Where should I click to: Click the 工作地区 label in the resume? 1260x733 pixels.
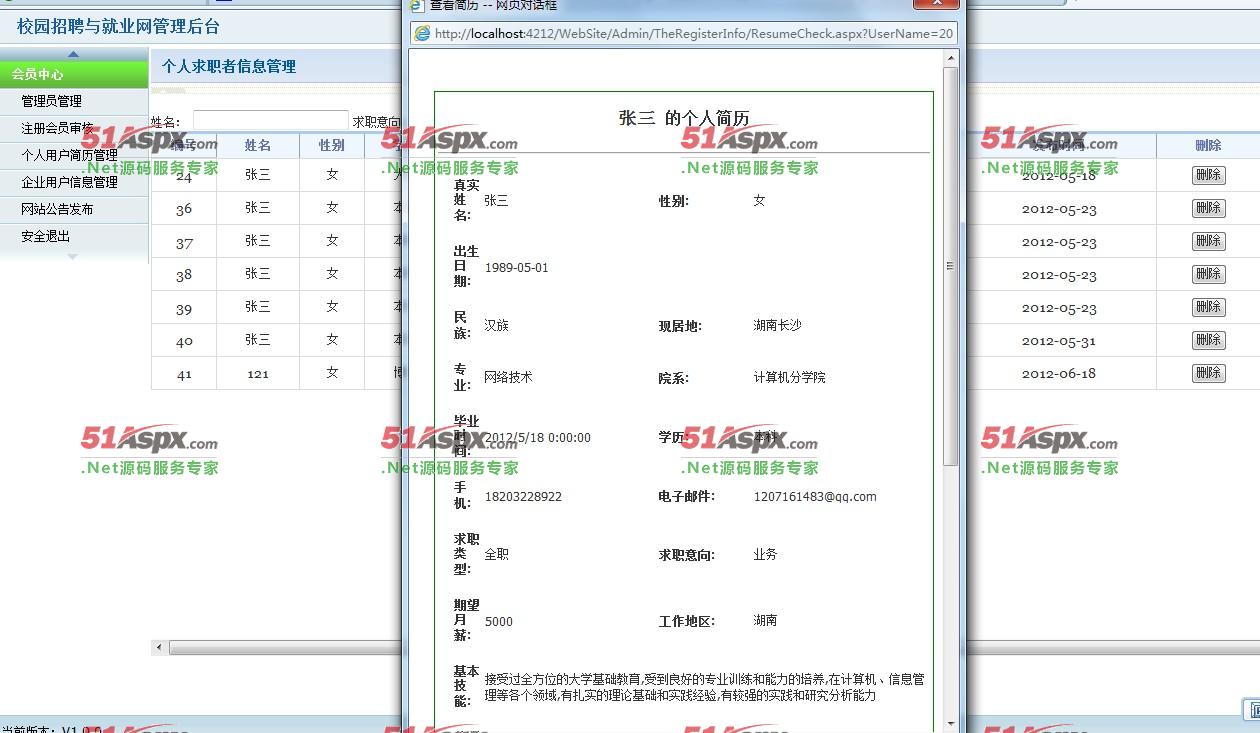pyautogui.click(x=687, y=622)
